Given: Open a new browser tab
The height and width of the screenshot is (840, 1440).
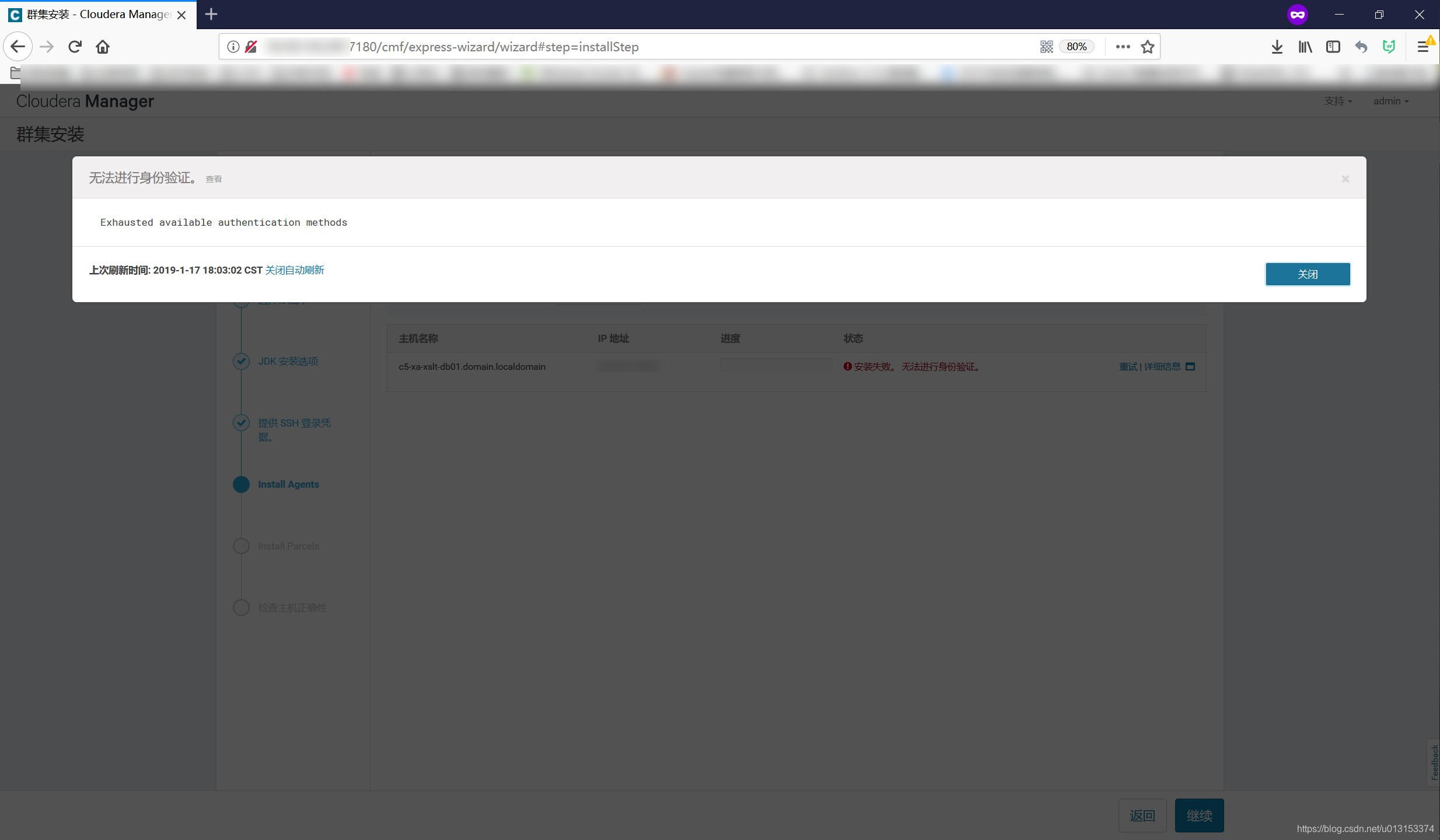Looking at the screenshot, I should 211,14.
